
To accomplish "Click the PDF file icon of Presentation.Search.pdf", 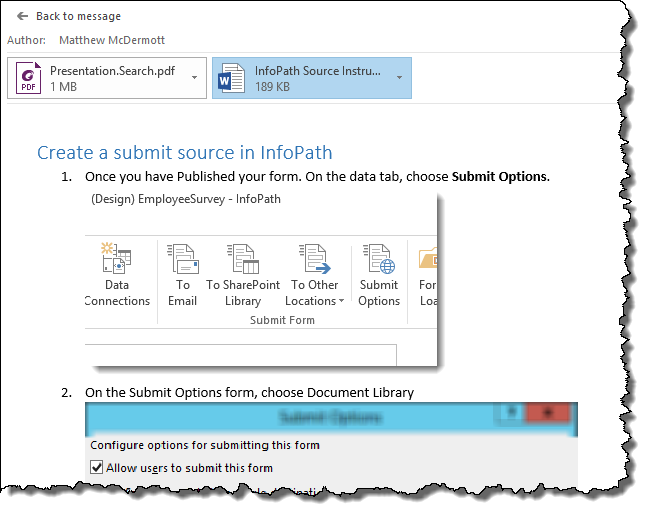I will click(x=29, y=78).
